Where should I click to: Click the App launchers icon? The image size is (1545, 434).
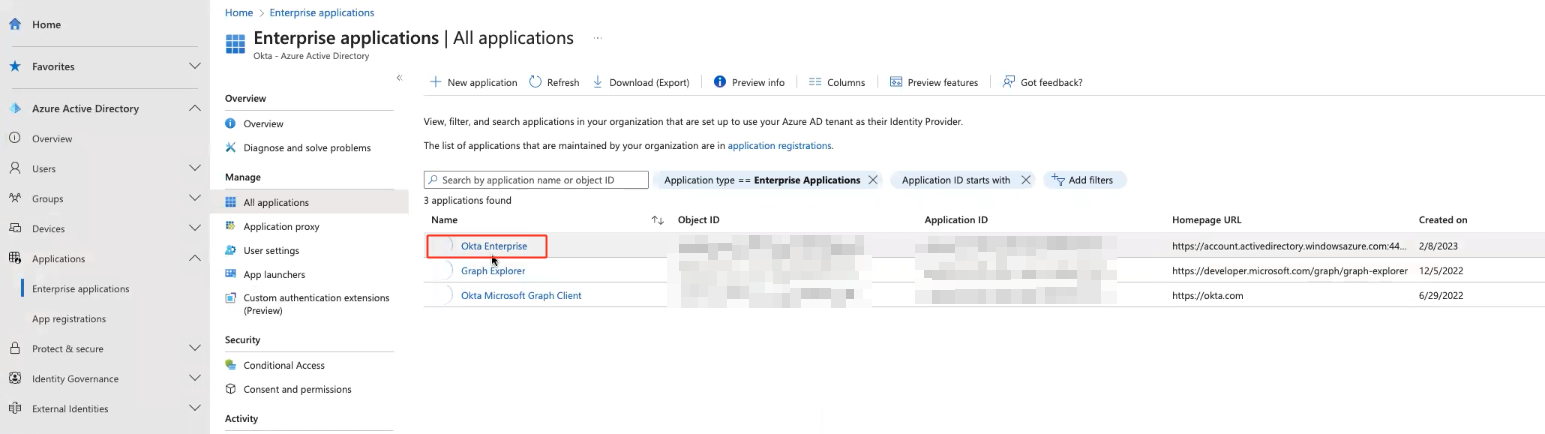(x=231, y=274)
